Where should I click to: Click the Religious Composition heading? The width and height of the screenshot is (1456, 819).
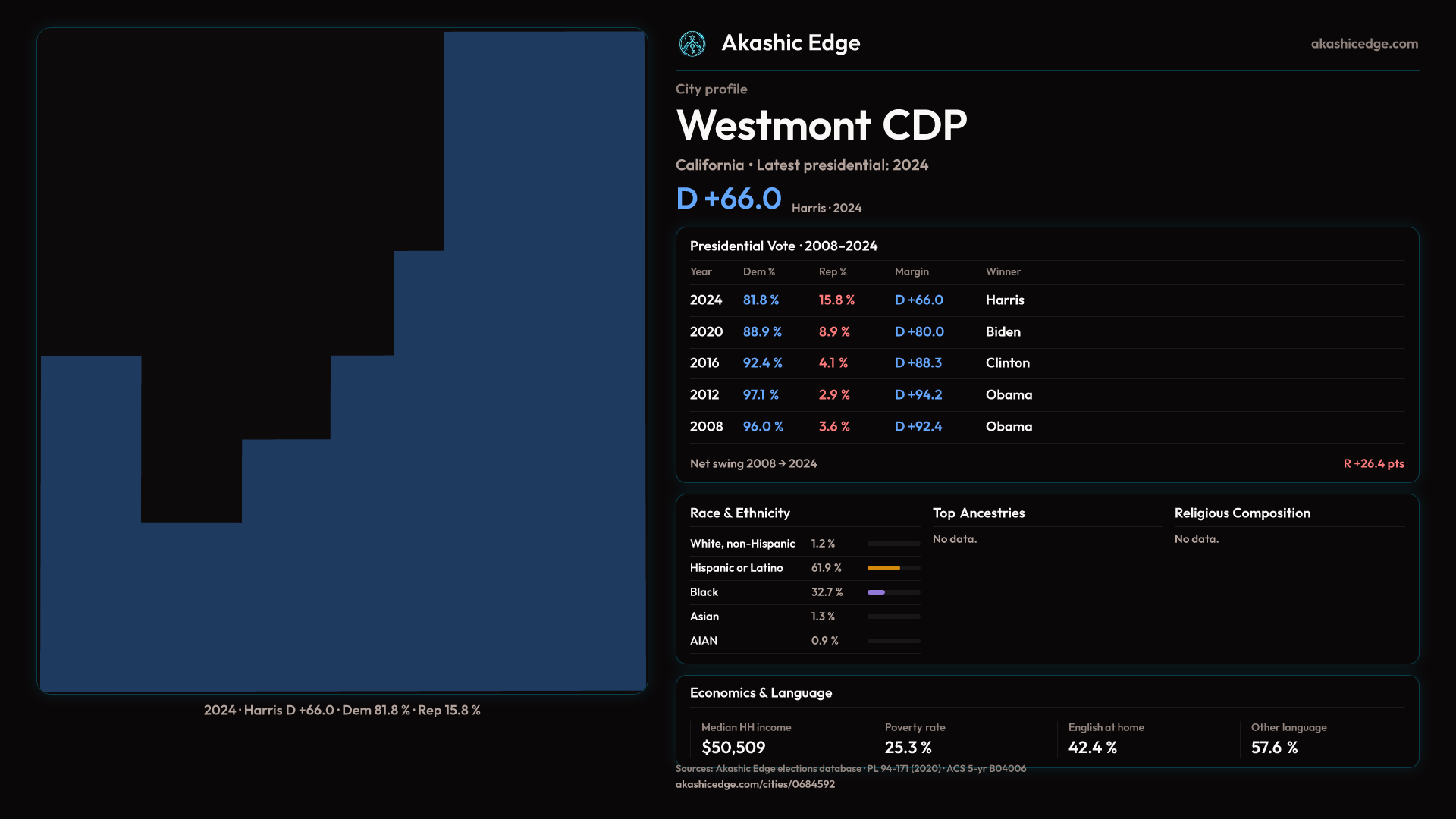(x=1242, y=513)
